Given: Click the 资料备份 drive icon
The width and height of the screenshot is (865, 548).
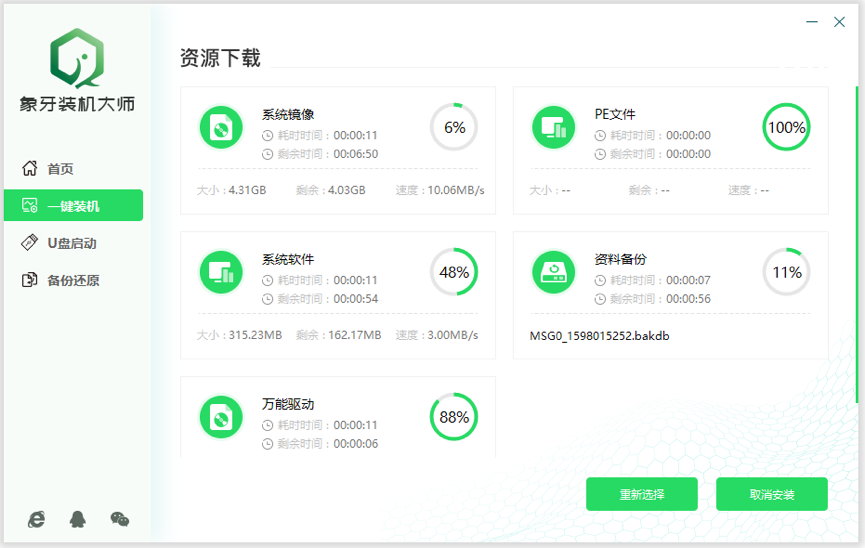Looking at the screenshot, I should pyautogui.click(x=552, y=272).
